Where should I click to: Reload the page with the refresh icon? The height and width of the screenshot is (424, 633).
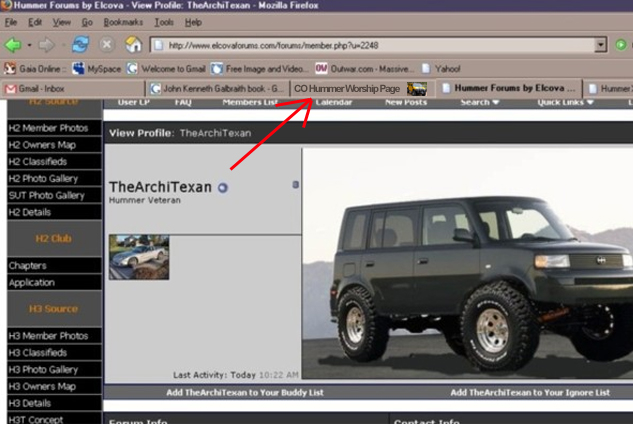80,44
